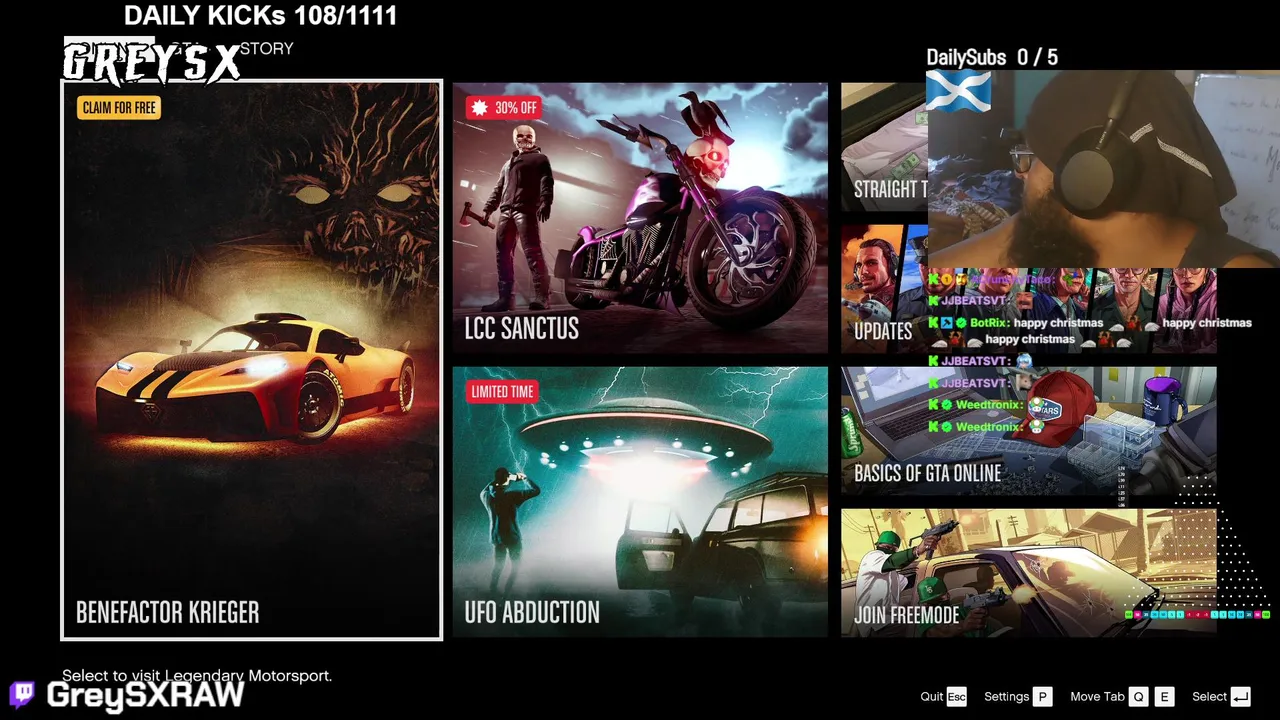Screen dimensions: 1280x720
Task: Open the Settings prompt label
Action: pos(1006,696)
